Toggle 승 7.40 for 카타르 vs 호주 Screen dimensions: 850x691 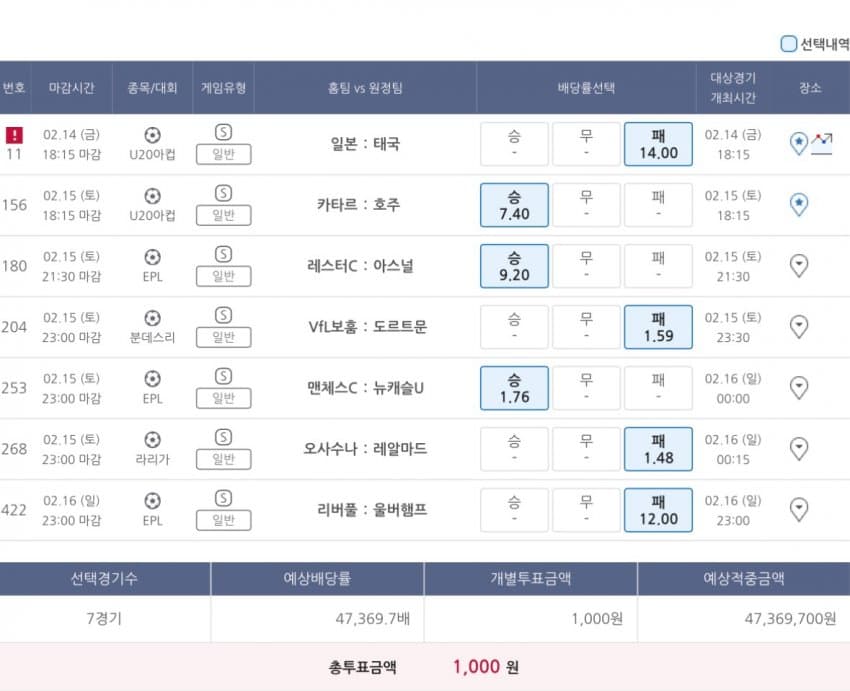[x=514, y=205]
